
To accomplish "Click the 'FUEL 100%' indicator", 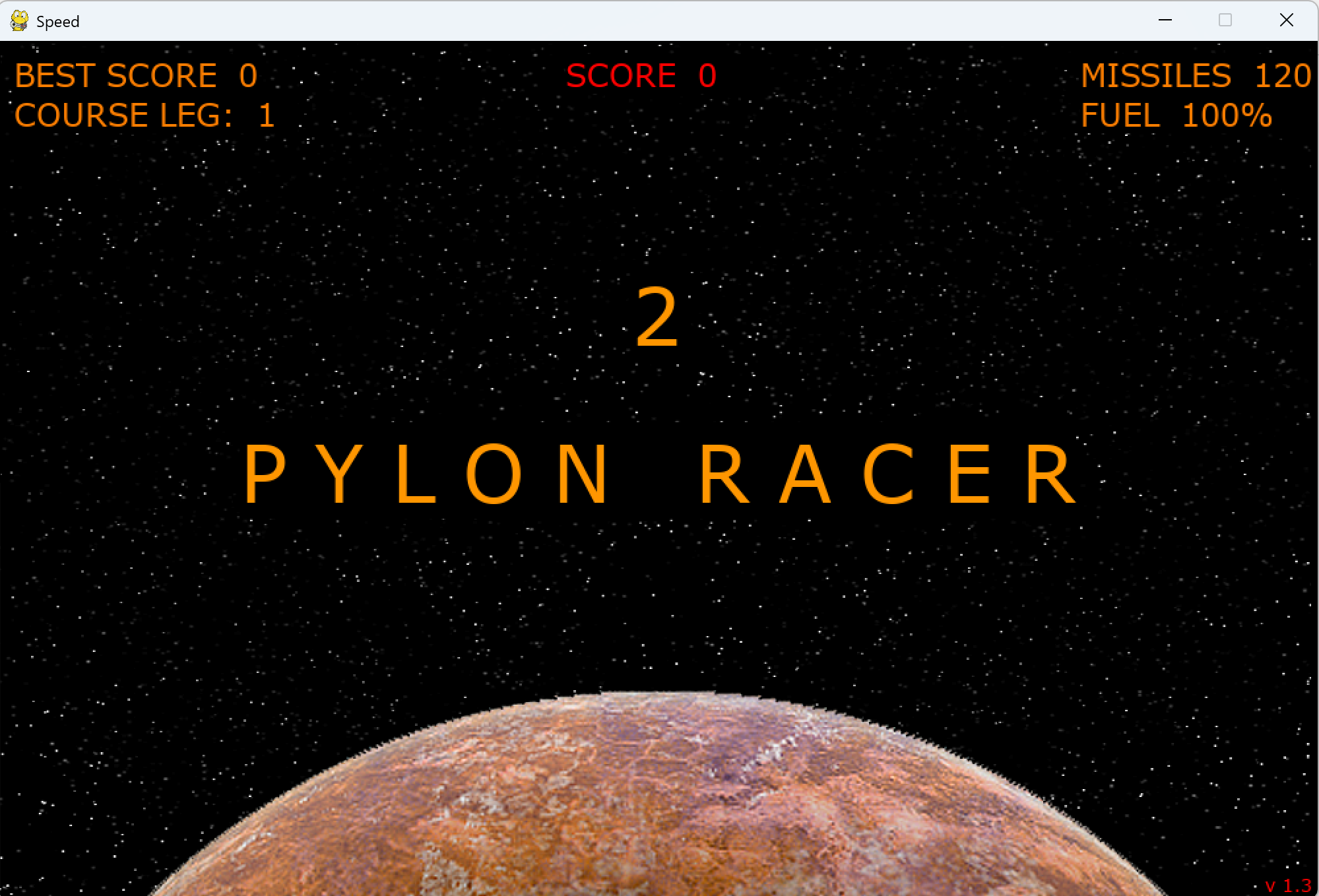I will point(1176,115).
